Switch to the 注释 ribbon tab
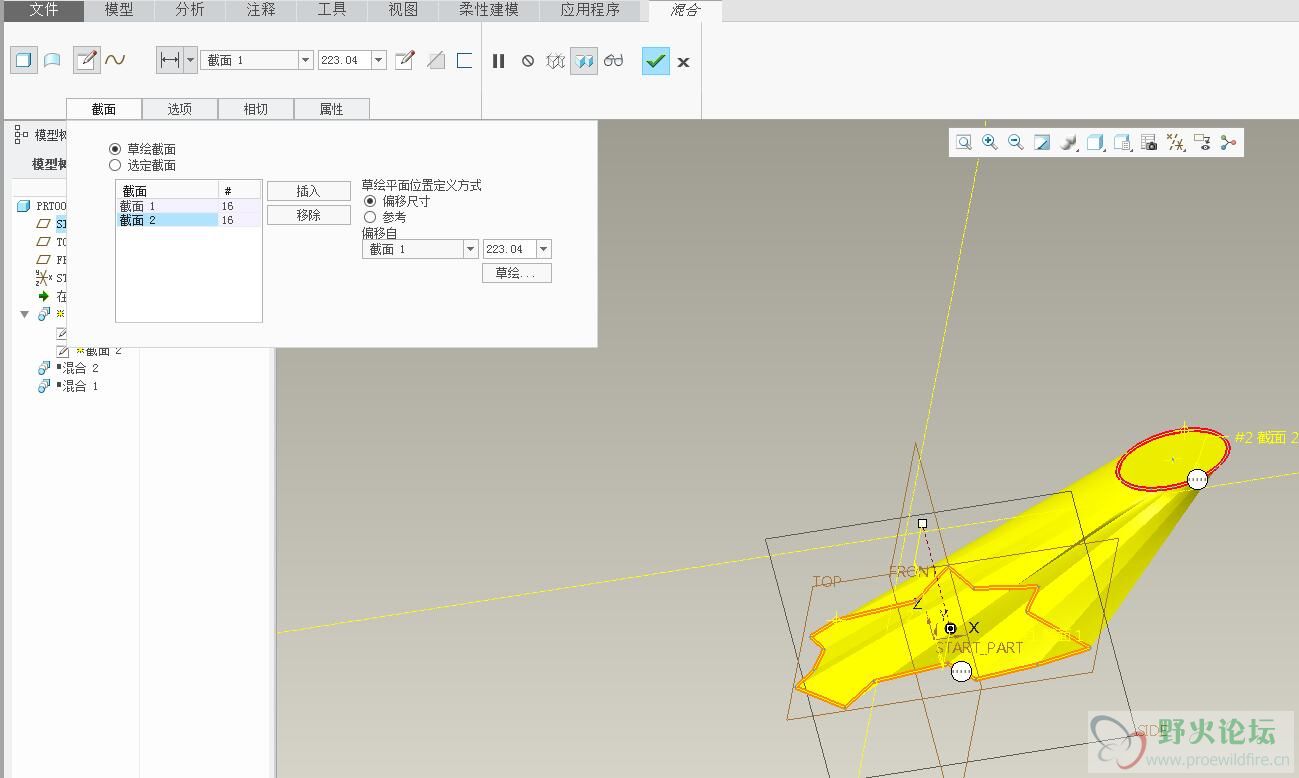Screen dimensions: 1299x778 [261, 10]
